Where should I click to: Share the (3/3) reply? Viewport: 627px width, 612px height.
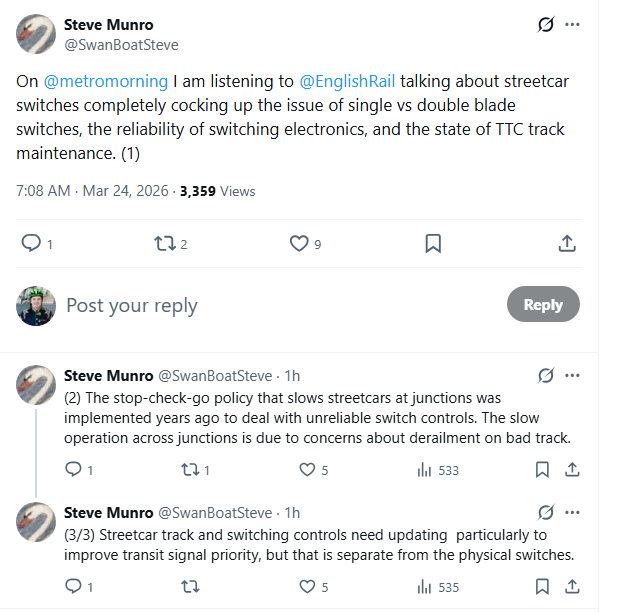572,587
